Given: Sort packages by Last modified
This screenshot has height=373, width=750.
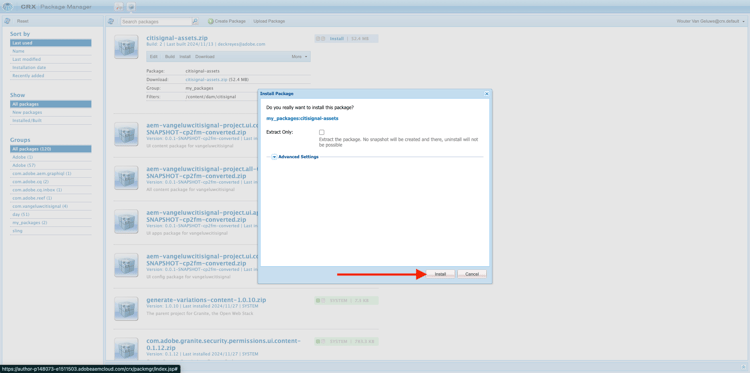Looking at the screenshot, I should (51, 59).
